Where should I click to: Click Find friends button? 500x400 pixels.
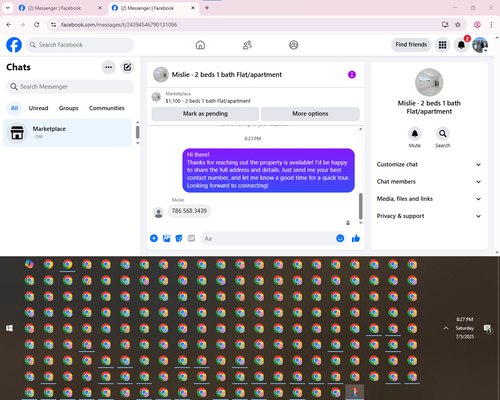pyautogui.click(x=411, y=45)
